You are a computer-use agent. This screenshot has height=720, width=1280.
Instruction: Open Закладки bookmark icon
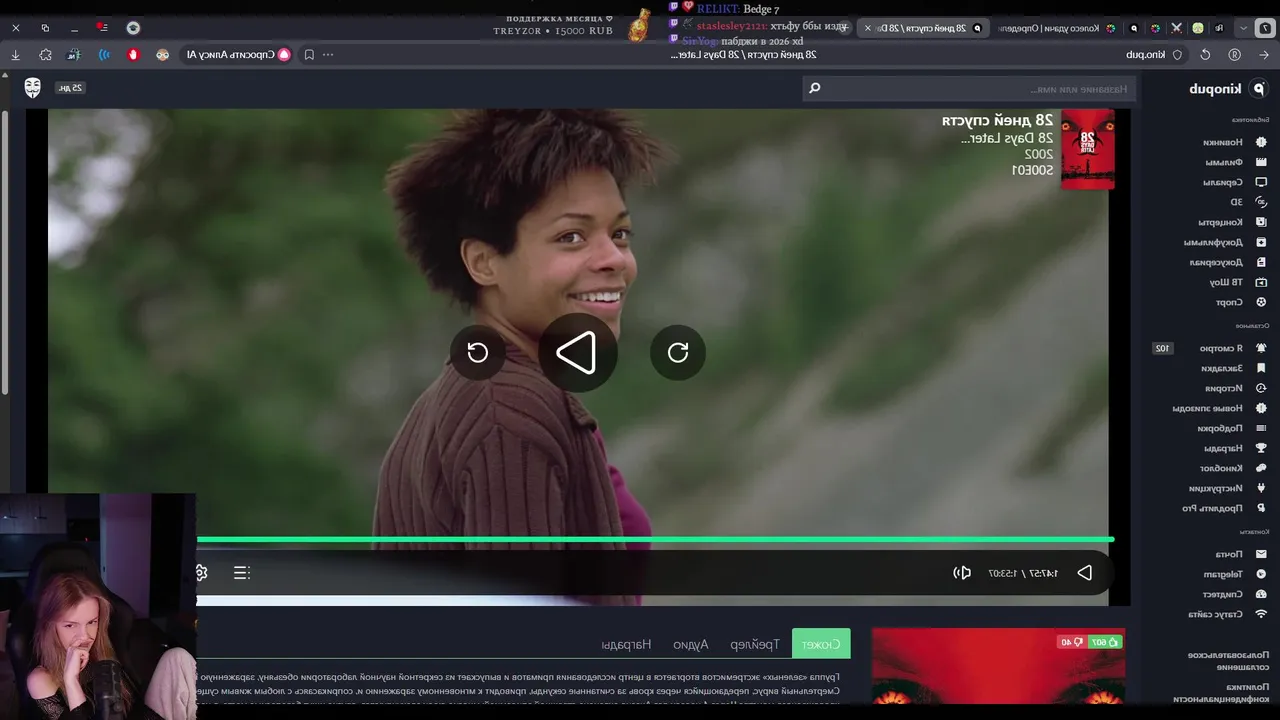point(1261,368)
